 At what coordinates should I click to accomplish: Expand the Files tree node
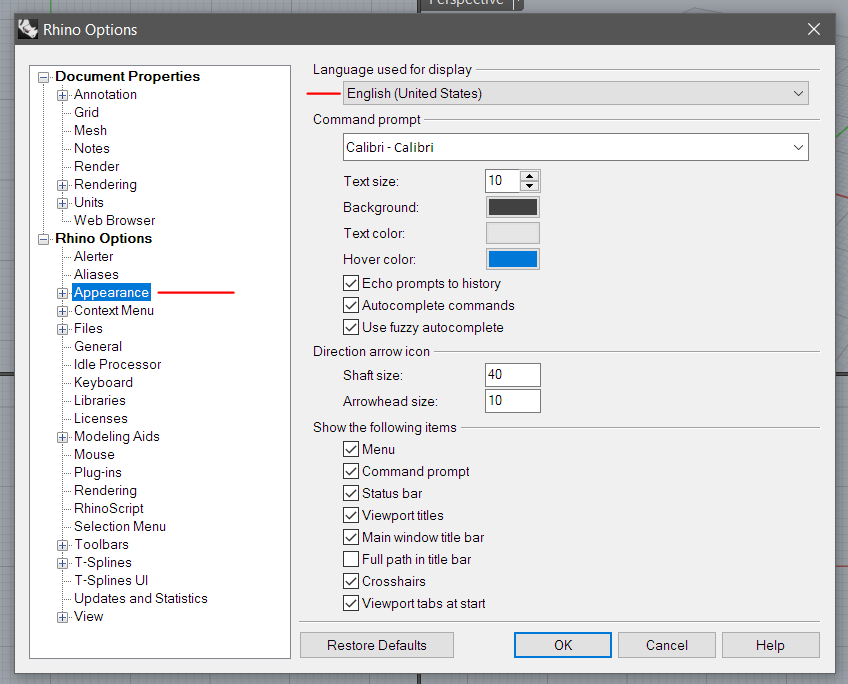63,329
